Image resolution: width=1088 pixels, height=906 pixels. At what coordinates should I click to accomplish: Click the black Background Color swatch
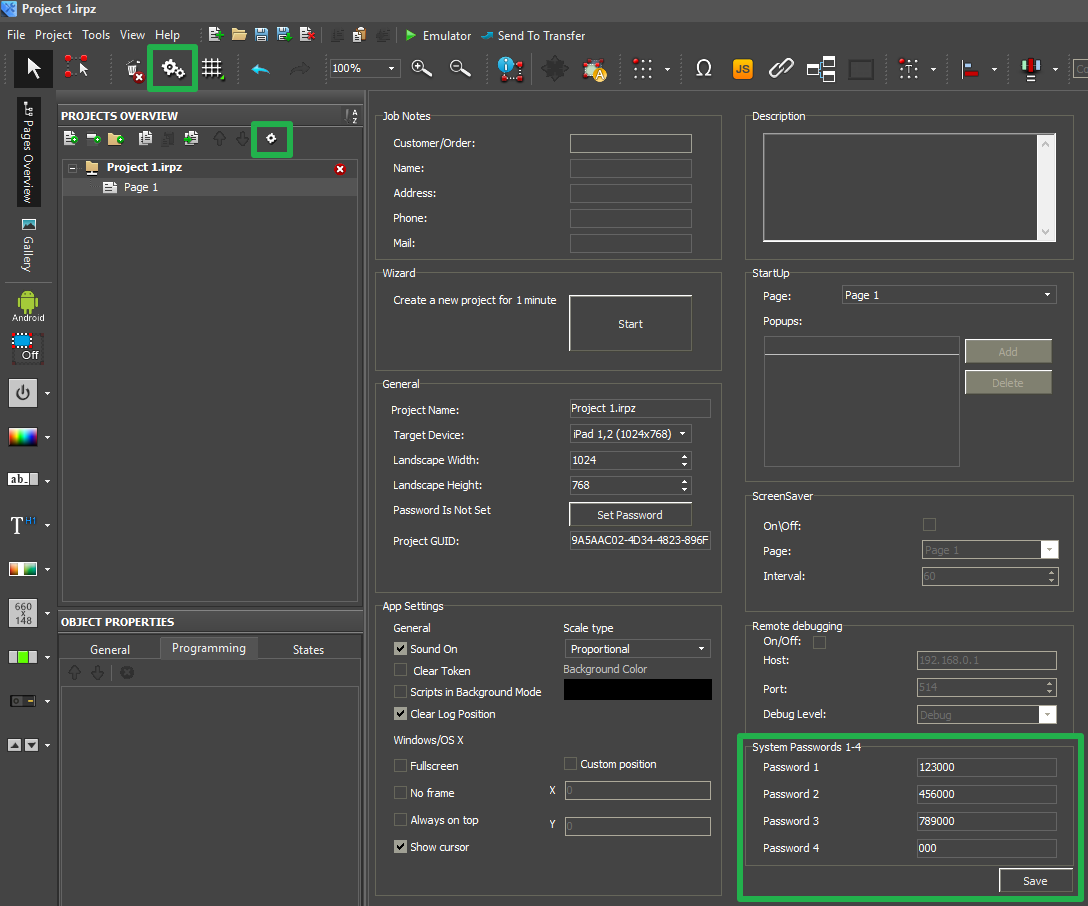click(x=637, y=690)
